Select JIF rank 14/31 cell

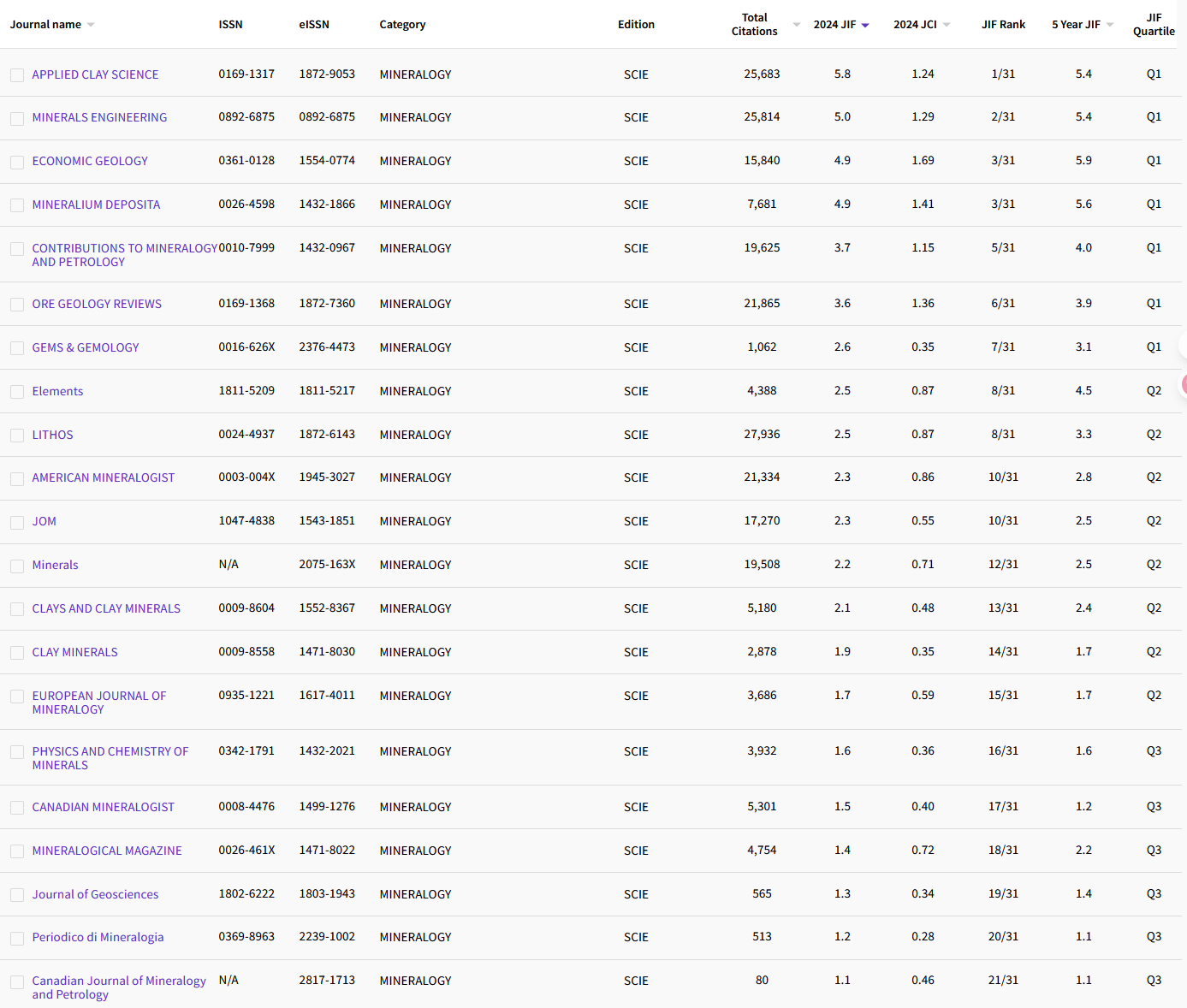[1003, 652]
